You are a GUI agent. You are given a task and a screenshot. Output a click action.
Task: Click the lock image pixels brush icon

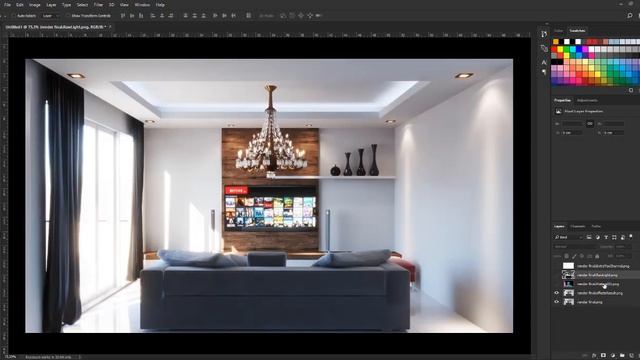point(574,256)
